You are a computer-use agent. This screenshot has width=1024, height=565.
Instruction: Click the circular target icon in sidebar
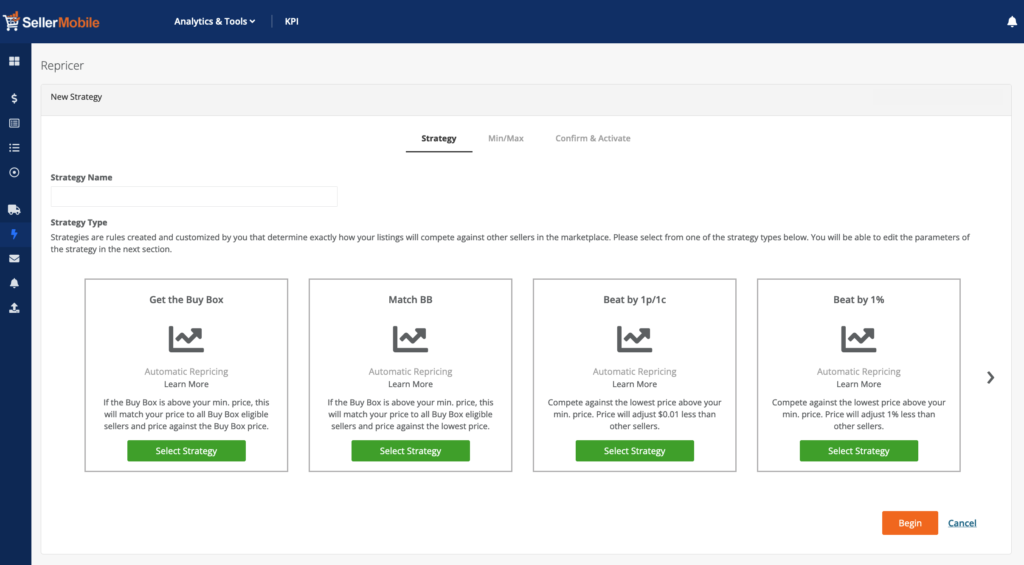[x=14, y=172]
